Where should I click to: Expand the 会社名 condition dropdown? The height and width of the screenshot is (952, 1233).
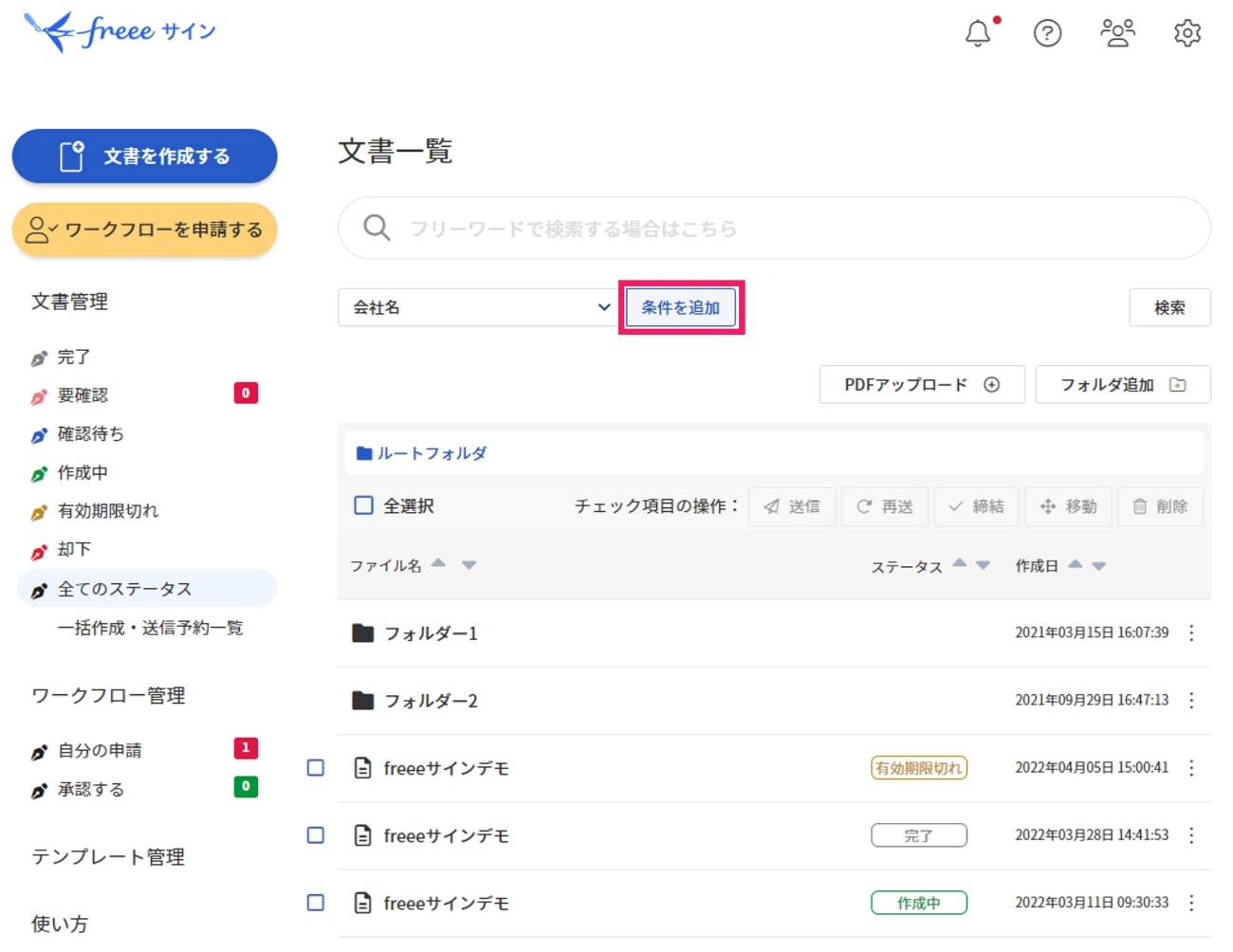point(476,307)
